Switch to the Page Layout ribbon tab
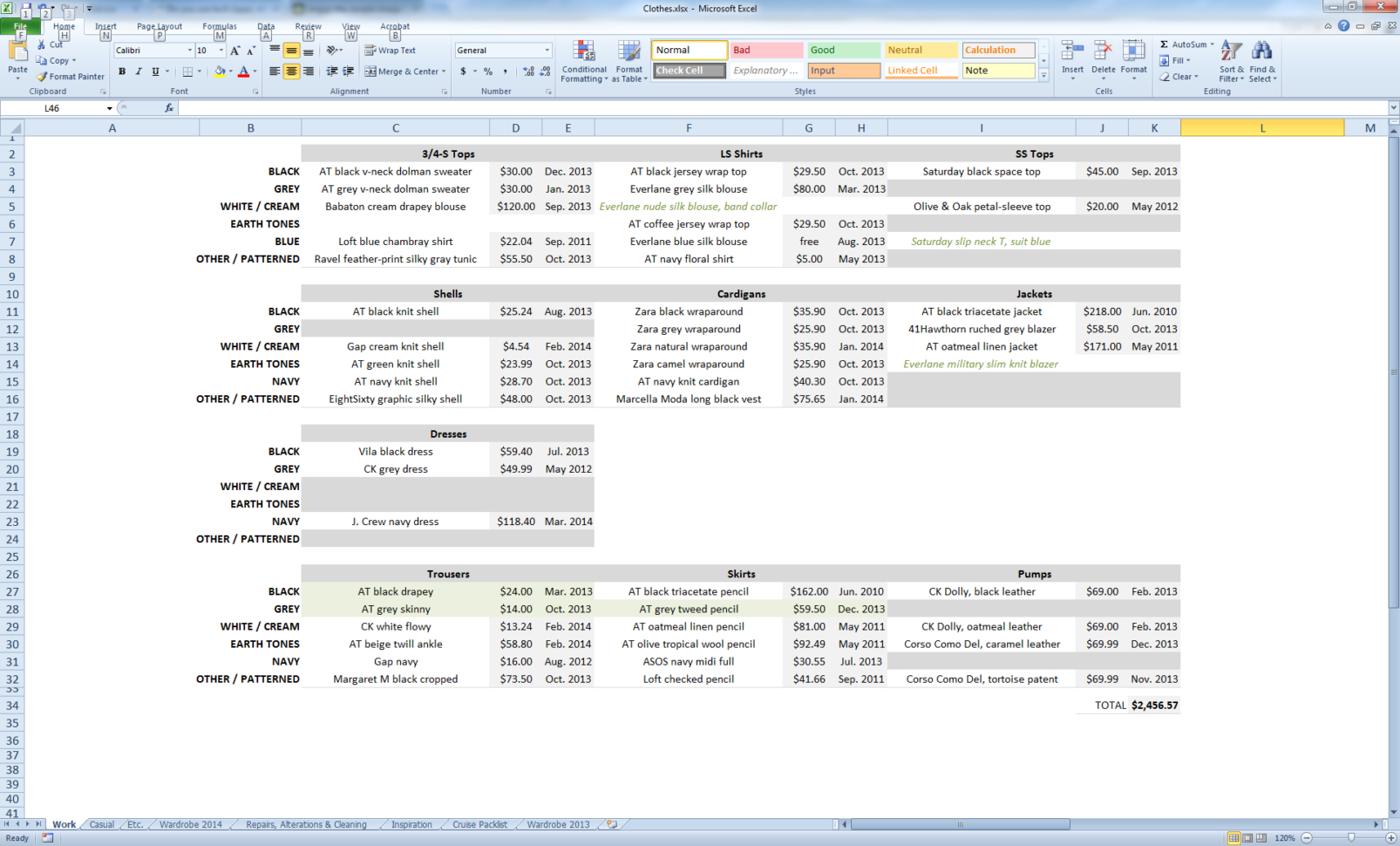Screen dimensions: 1400x846 pyautogui.click(x=160, y=27)
